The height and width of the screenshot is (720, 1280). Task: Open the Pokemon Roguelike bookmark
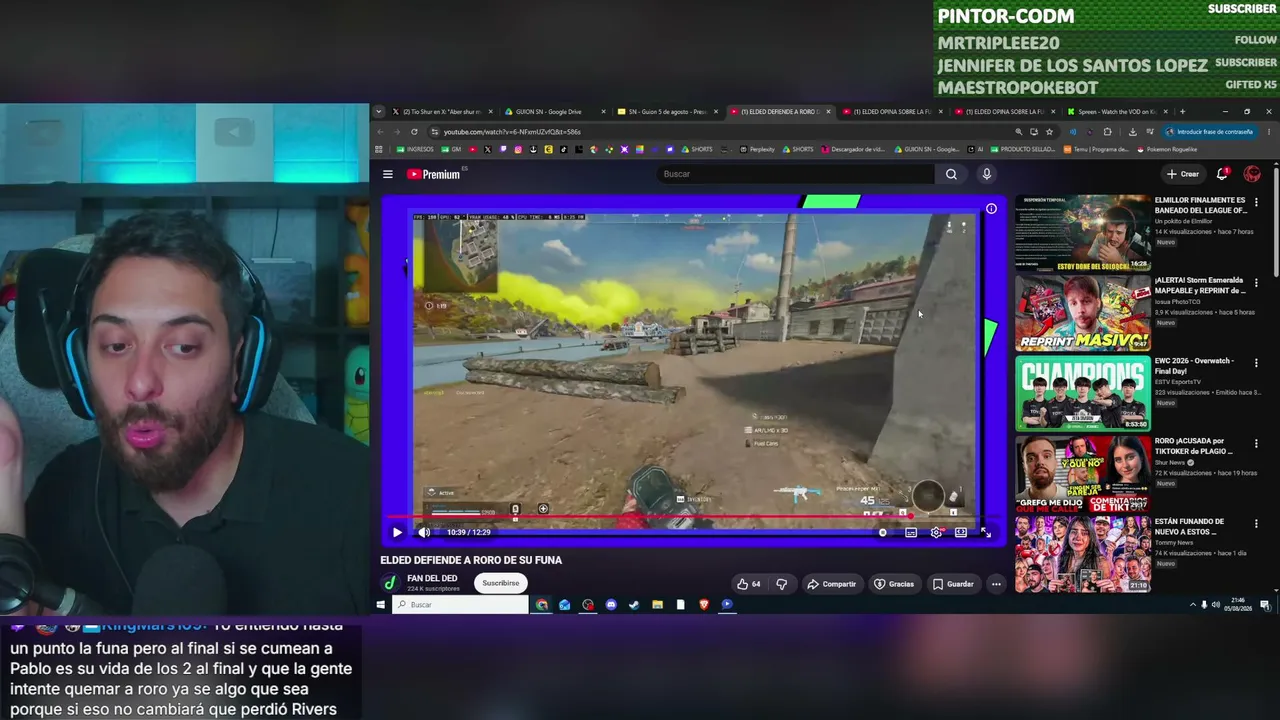pyautogui.click(x=1166, y=149)
